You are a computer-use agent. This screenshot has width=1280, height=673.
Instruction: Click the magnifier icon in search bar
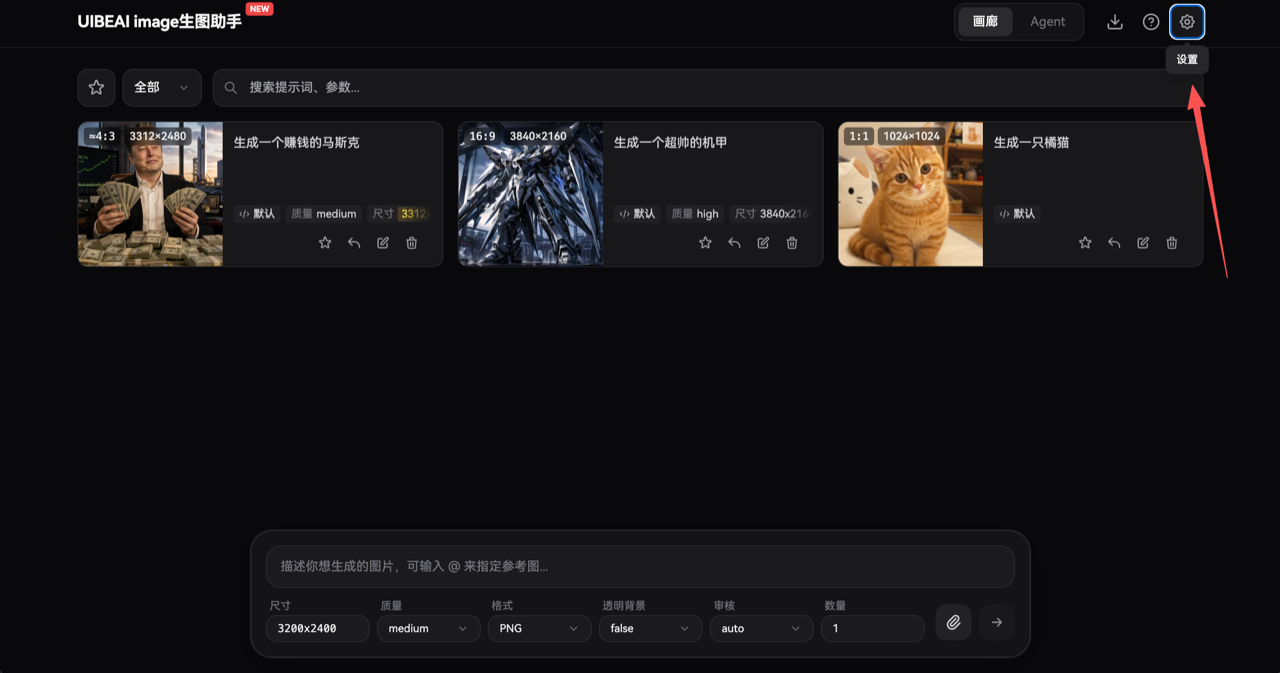click(231, 88)
